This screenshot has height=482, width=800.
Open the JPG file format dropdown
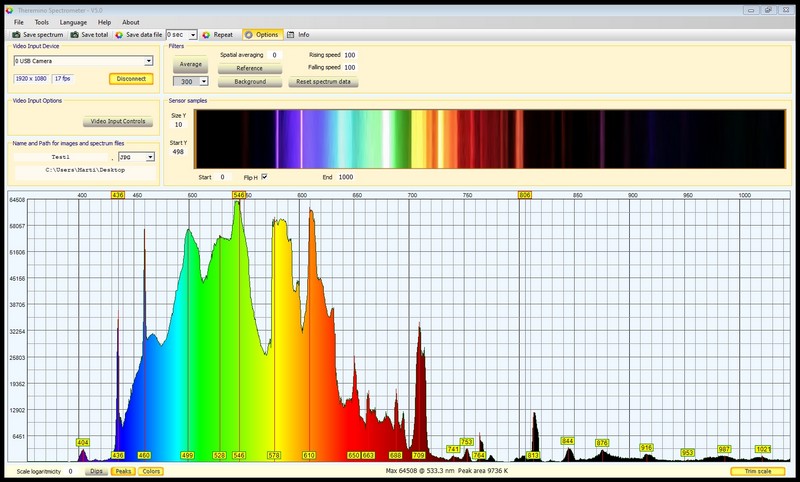tap(150, 157)
